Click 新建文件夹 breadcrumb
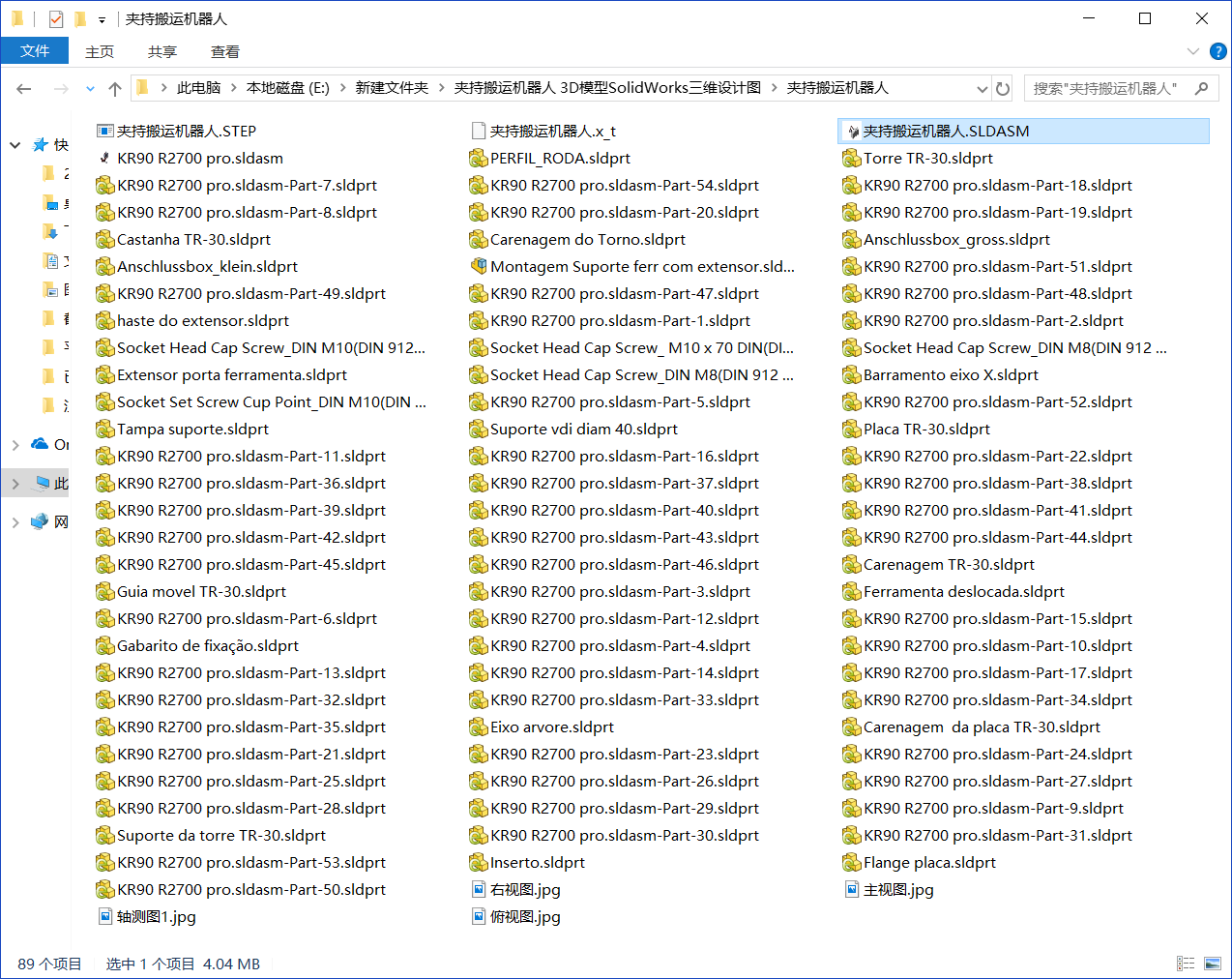Image resolution: width=1232 pixels, height=979 pixels. (x=392, y=88)
